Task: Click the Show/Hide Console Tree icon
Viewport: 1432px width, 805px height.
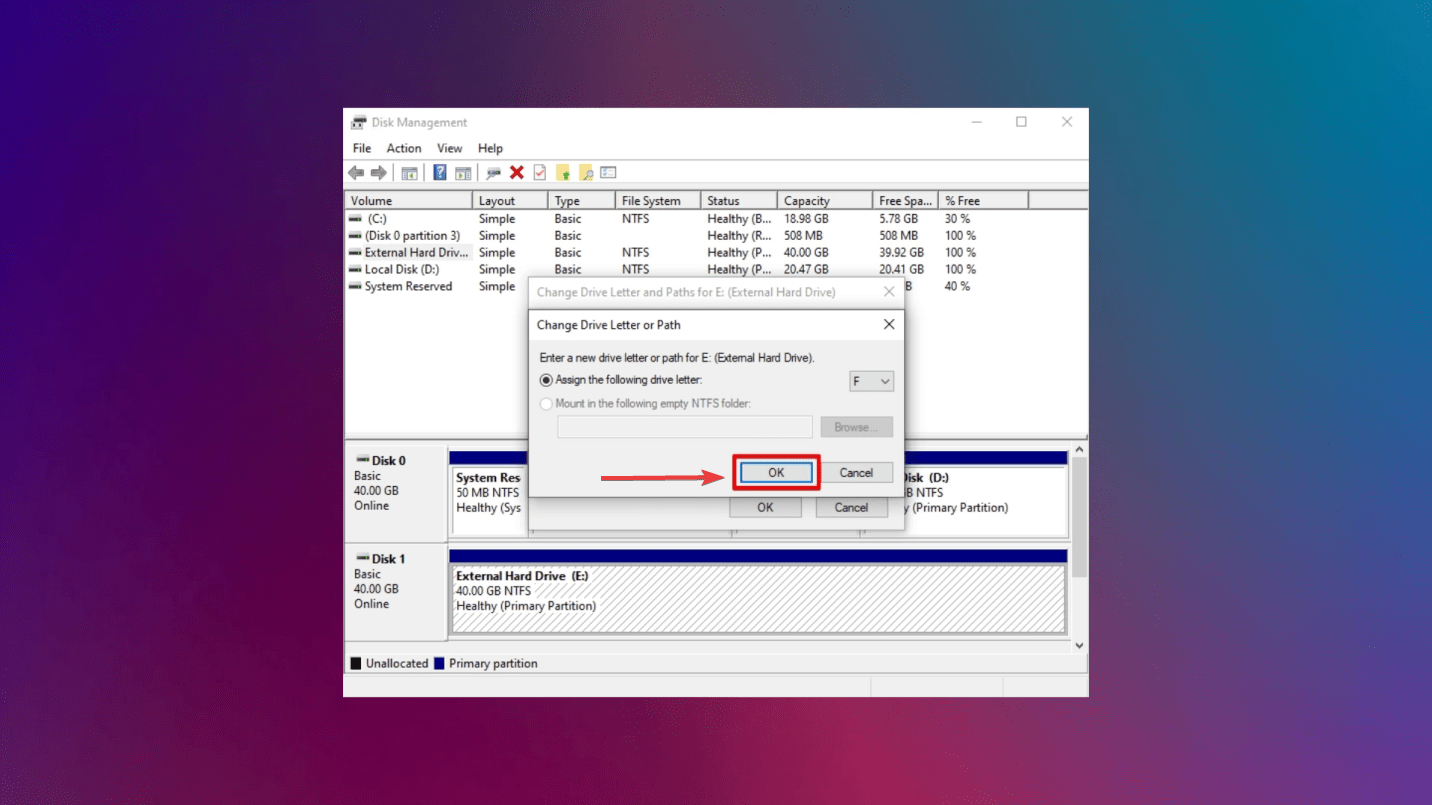Action: (409, 173)
